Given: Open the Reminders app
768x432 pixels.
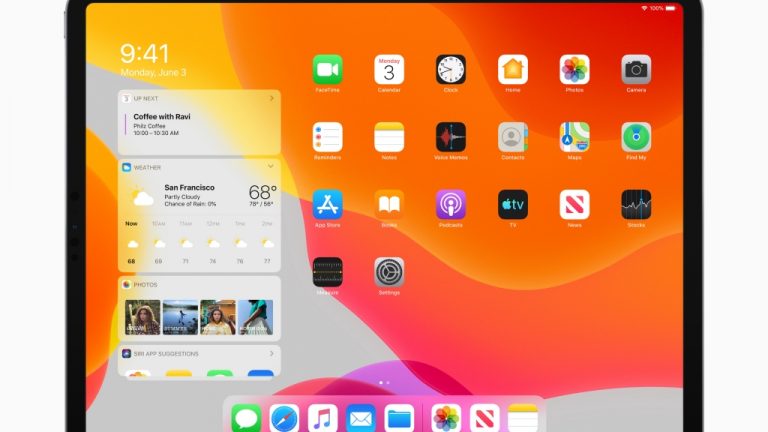Looking at the screenshot, I should (x=327, y=137).
